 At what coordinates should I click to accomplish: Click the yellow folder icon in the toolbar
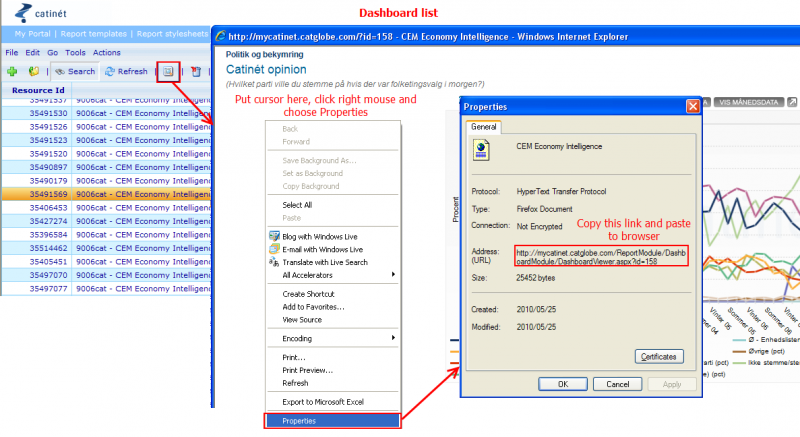[34, 71]
